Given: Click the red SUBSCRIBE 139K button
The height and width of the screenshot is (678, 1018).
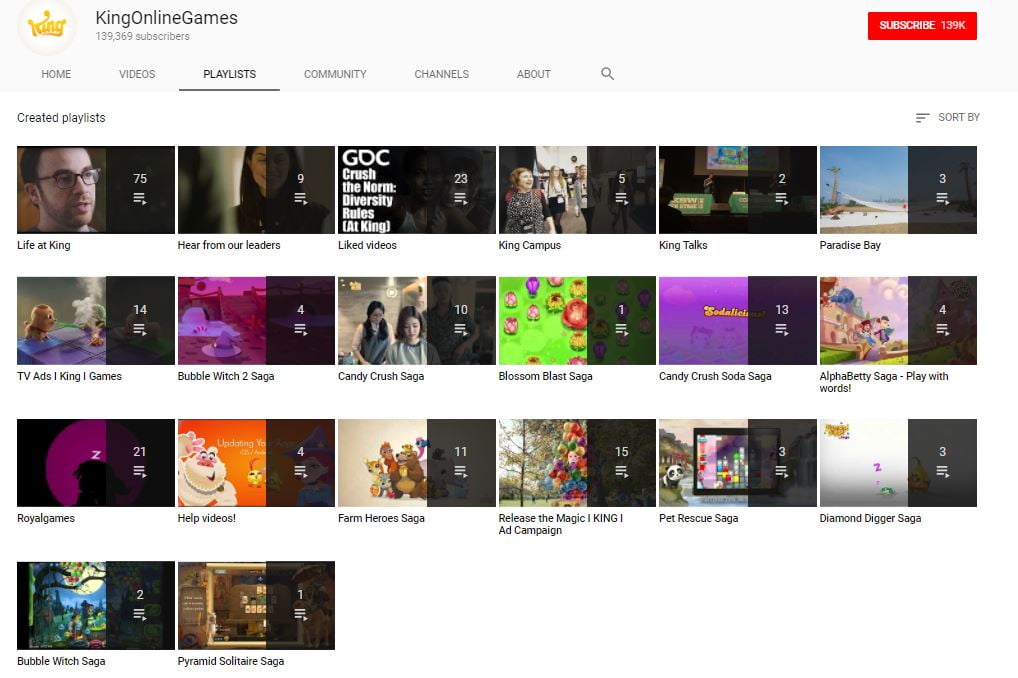Looking at the screenshot, I should coord(922,26).
